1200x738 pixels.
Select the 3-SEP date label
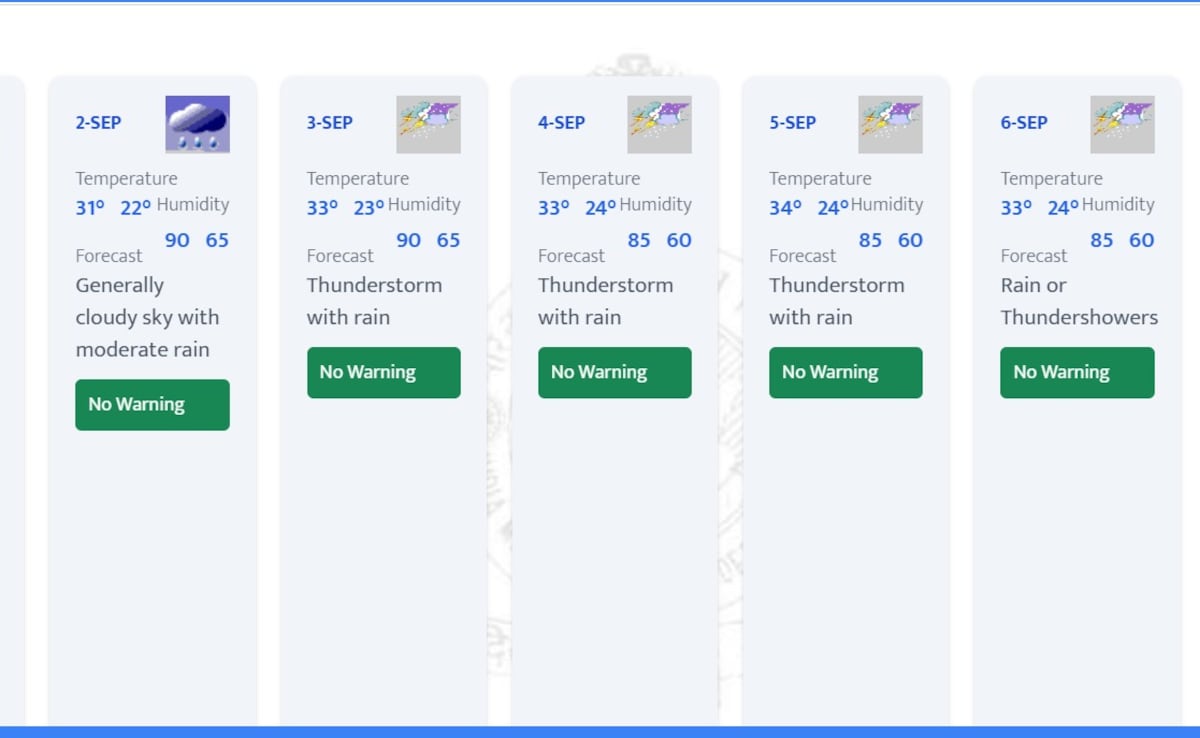pyautogui.click(x=329, y=123)
